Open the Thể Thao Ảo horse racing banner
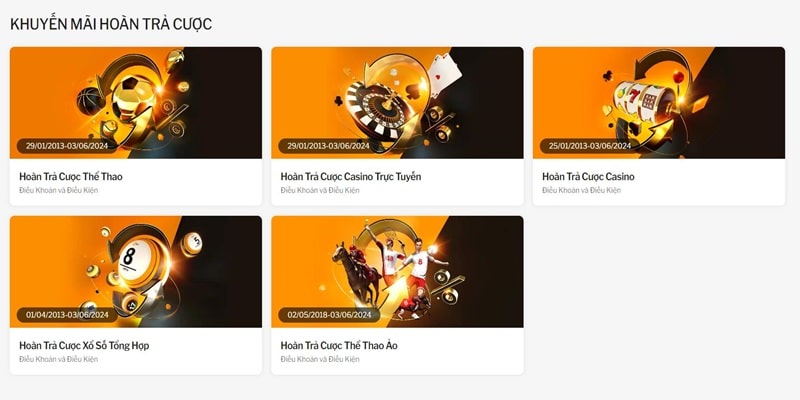 [x=397, y=271]
